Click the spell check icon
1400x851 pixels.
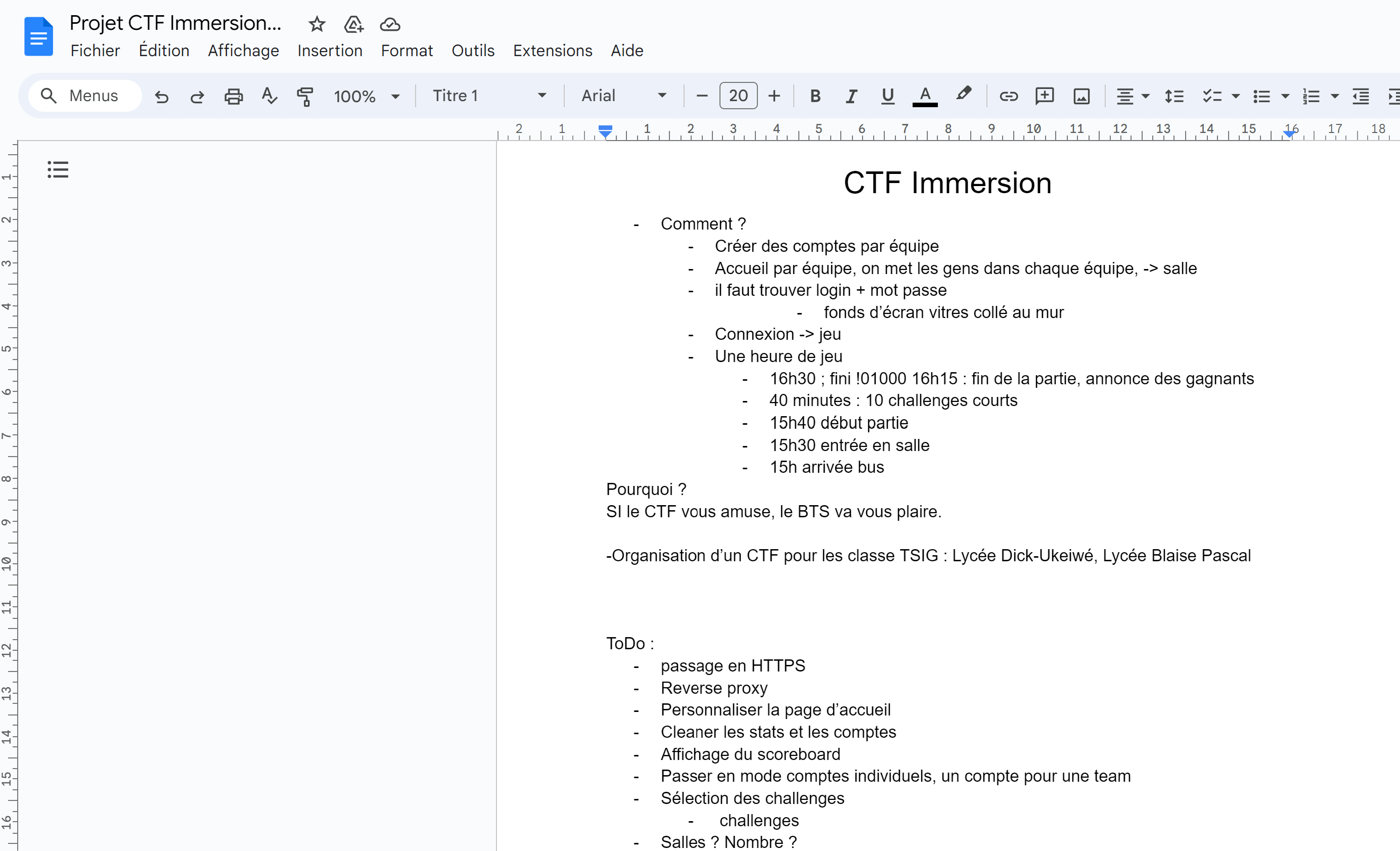[x=269, y=96]
